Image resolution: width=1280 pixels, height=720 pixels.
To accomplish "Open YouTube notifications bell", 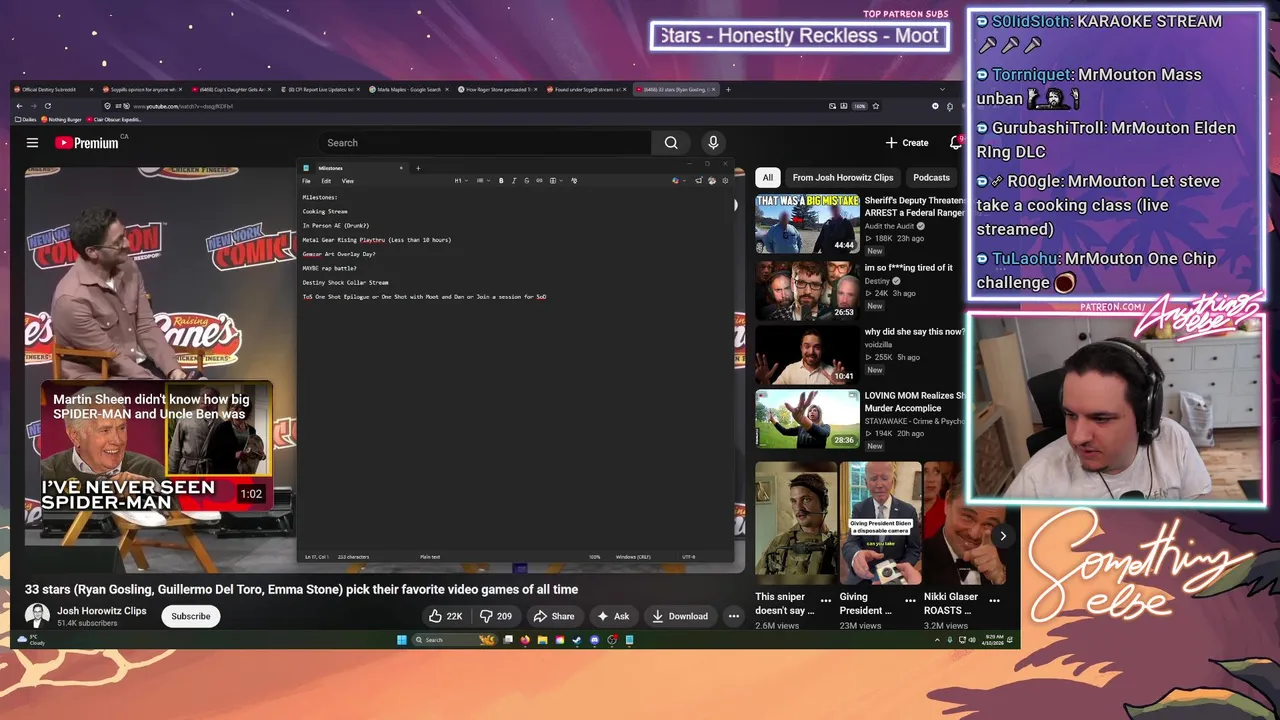I will [x=955, y=143].
